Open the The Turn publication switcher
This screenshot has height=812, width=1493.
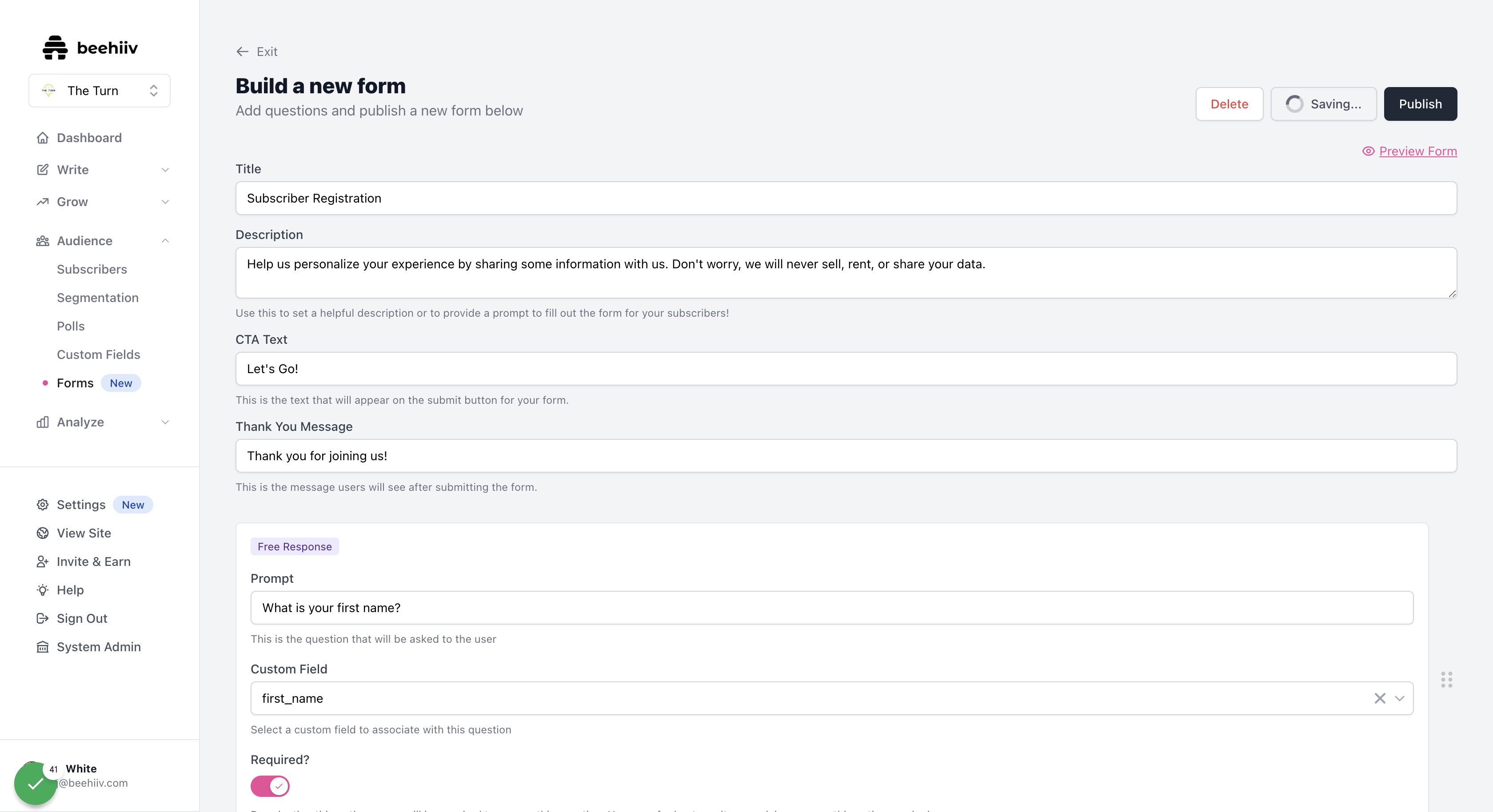(100, 91)
